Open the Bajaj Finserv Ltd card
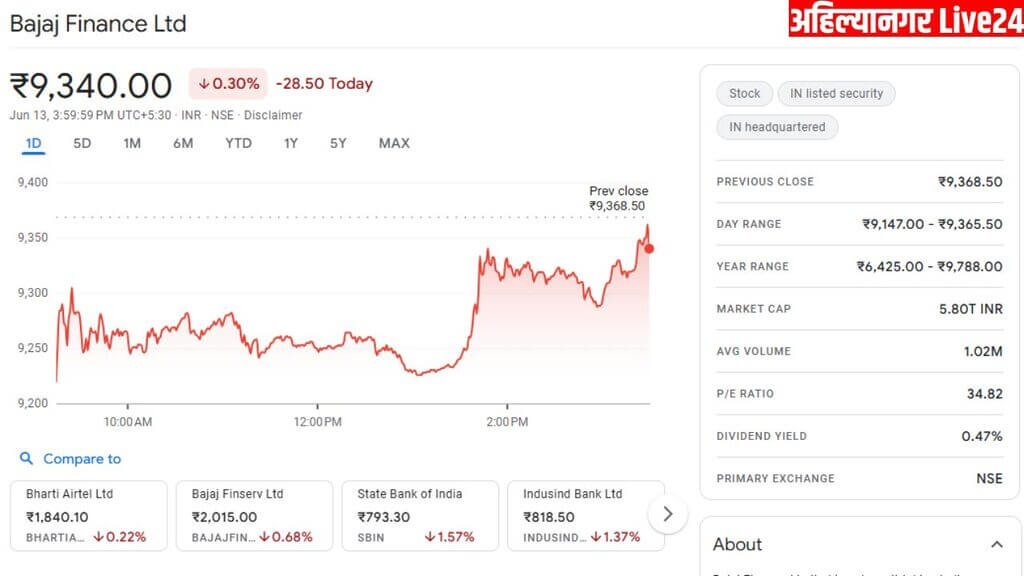 254,515
